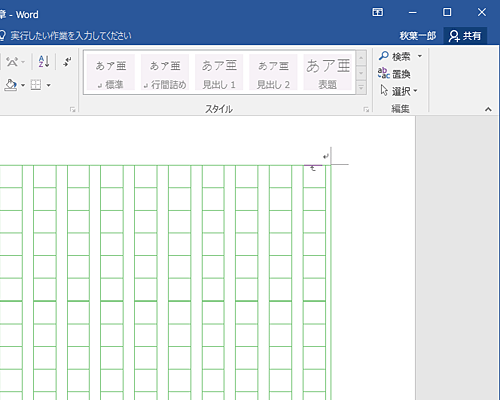Open Styles pane dialog launcher
The image size is (500, 400).
click(366, 109)
